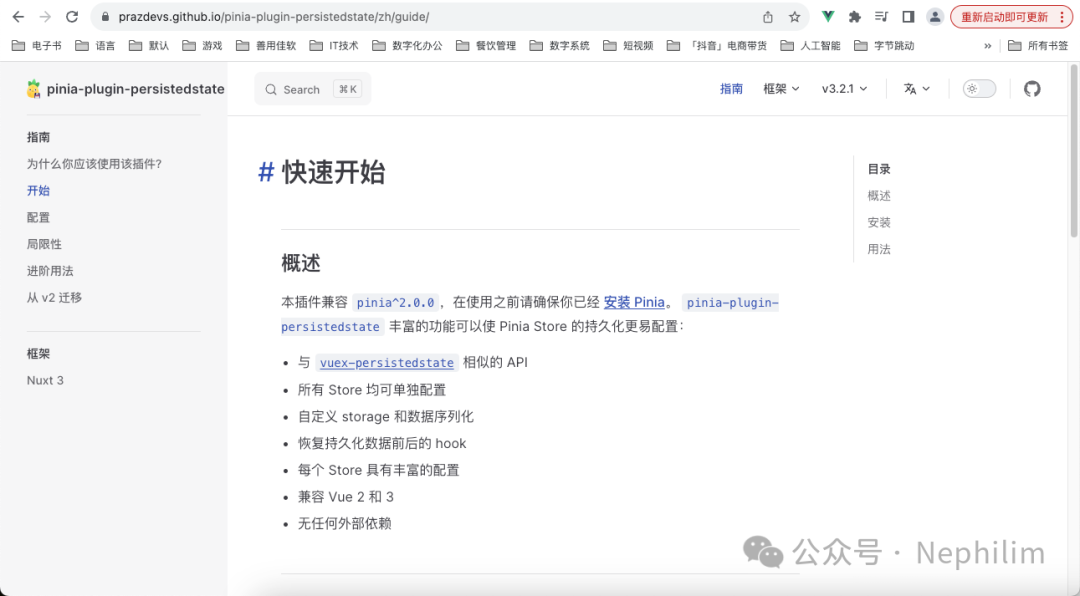Viewport: 1080px width, 596px height.
Task: Select 开始 in the sidebar
Action: [39, 191]
